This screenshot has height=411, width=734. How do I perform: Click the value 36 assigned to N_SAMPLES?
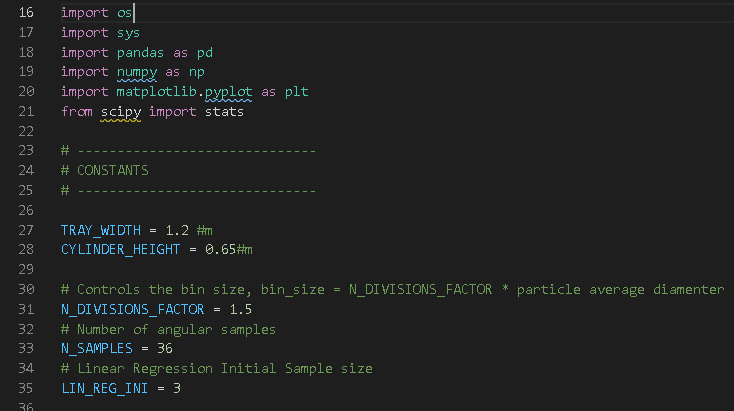point(156,348)
